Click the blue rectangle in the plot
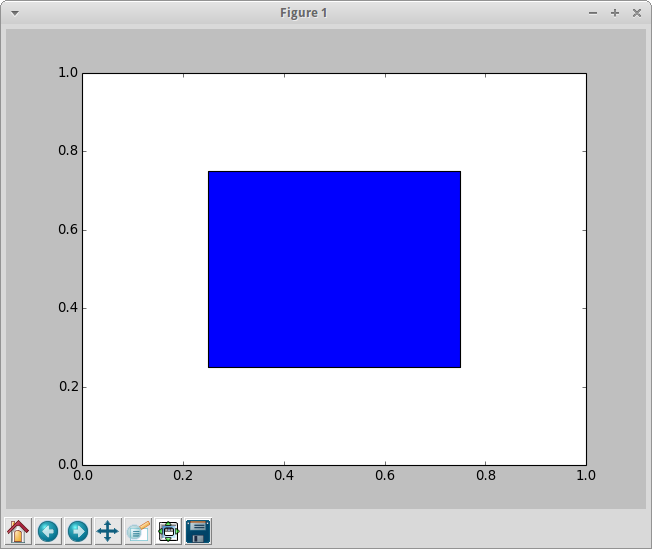This screenshot has height=549, width=652. click(334, 269)
